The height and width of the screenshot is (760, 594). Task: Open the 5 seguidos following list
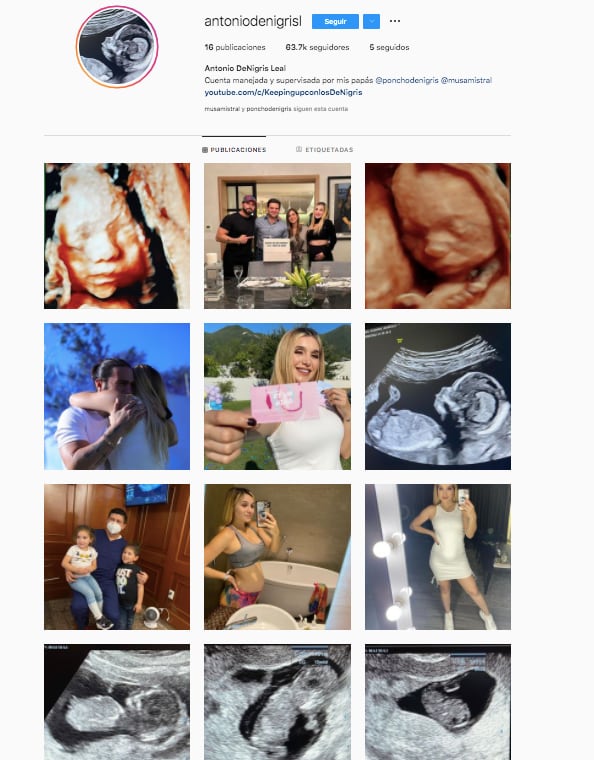pos(389,47)
